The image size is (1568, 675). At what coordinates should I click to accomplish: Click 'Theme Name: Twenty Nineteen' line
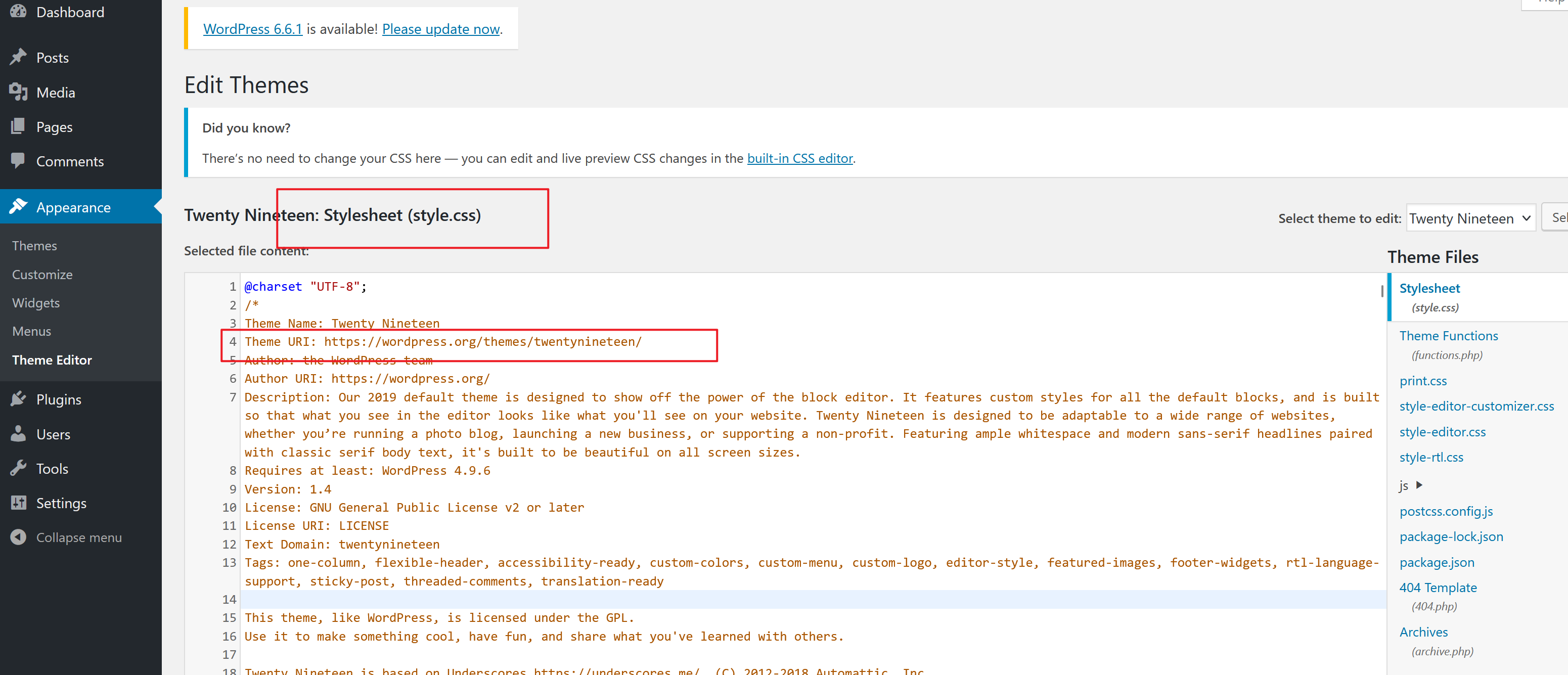tap(342, 323)
